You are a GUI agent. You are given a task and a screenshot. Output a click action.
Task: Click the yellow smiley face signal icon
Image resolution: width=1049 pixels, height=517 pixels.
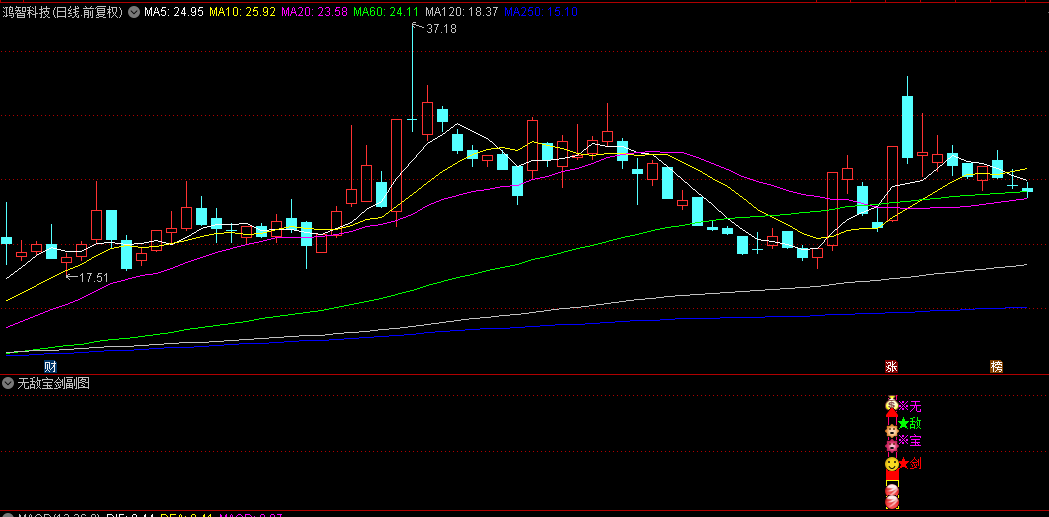(x=892, y=463)
